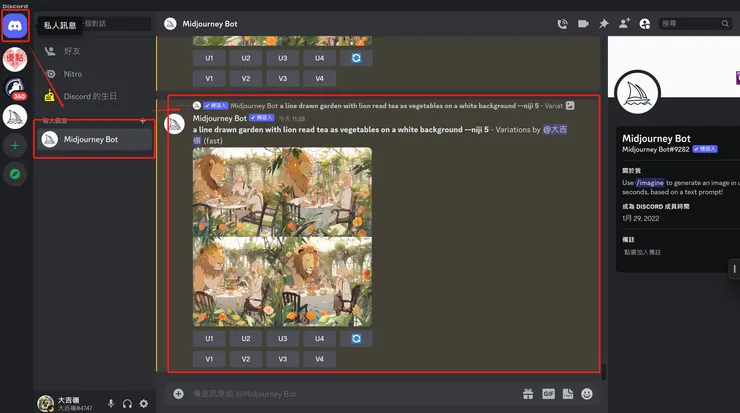Click the @mention user in message
Viewport: 740px width, 413px height.
click(x=555, y=129)
